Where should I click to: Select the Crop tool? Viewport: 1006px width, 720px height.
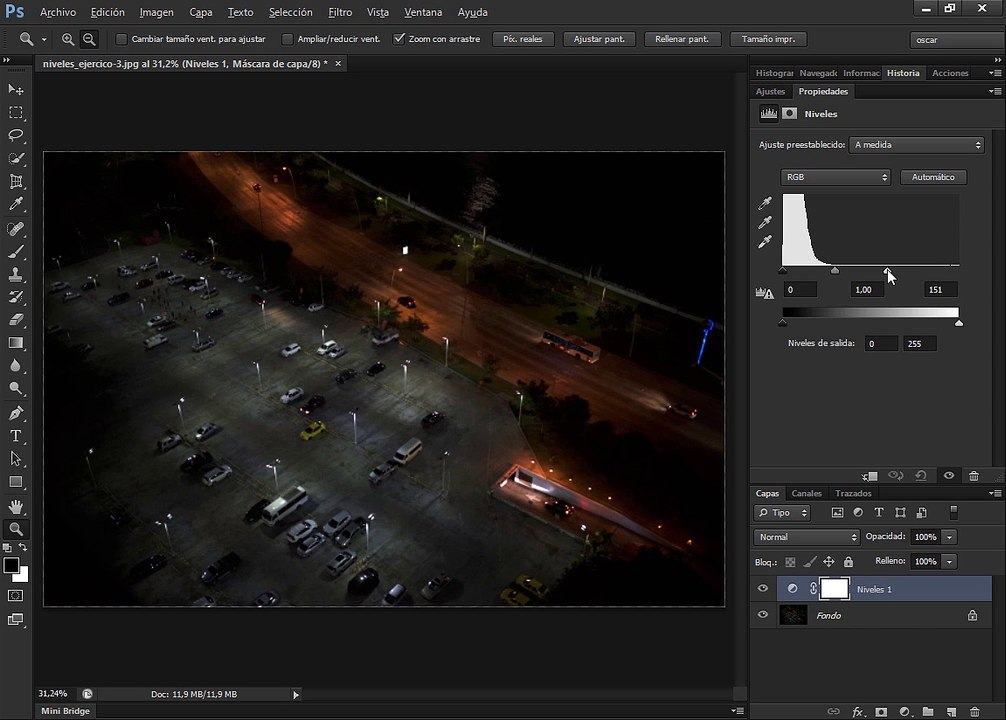pyautogui.click(x=15, y=182)
